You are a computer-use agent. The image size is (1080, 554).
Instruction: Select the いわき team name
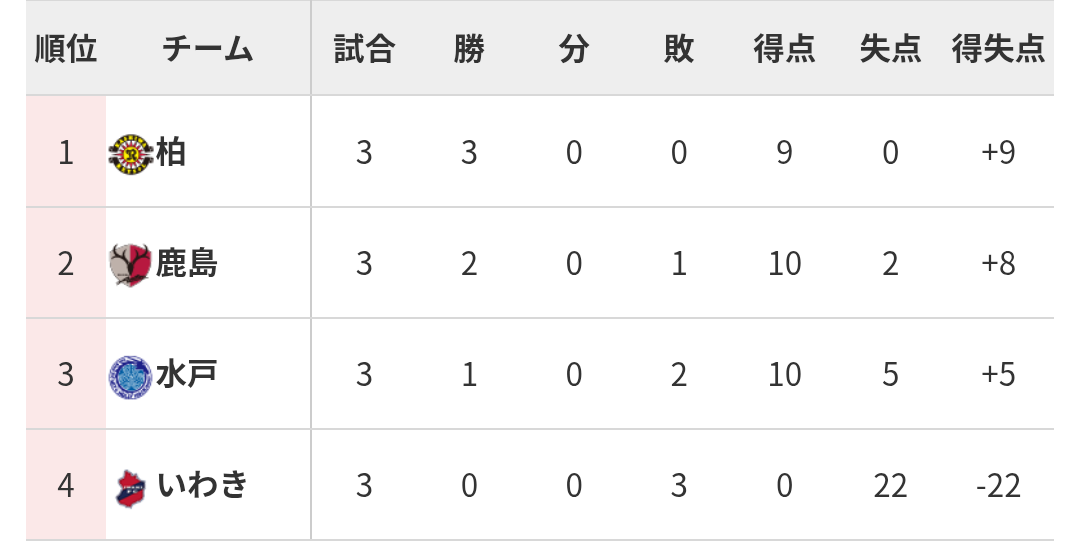tap(203, 486)
